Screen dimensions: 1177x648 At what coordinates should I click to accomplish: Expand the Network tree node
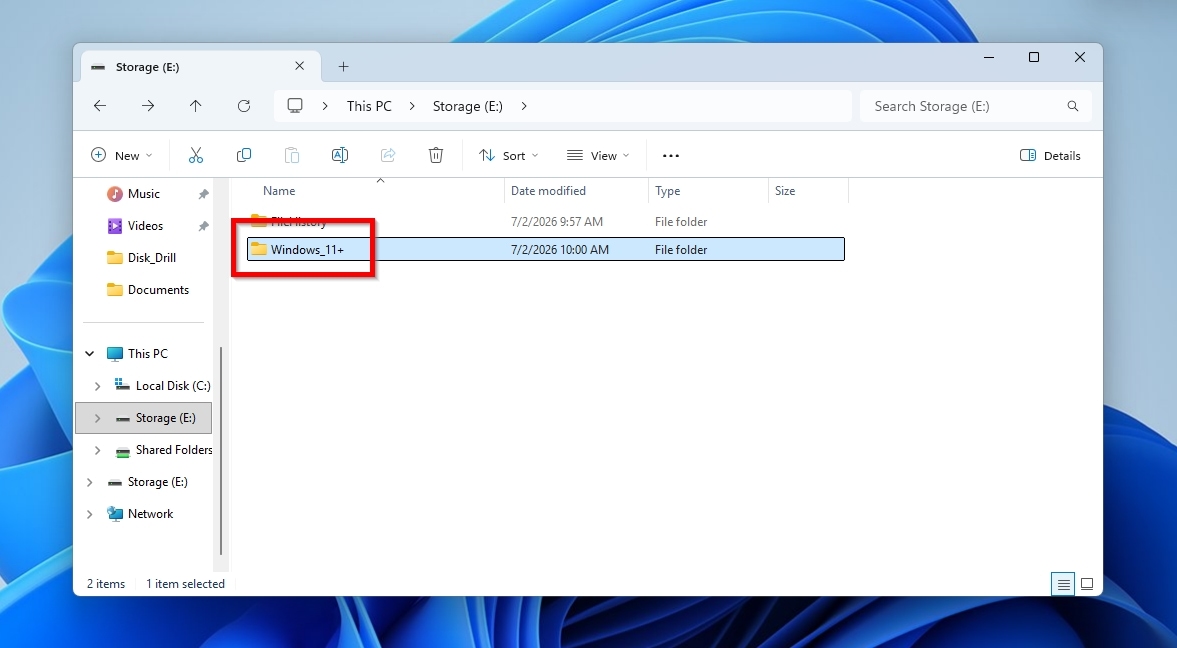[89, 514]
